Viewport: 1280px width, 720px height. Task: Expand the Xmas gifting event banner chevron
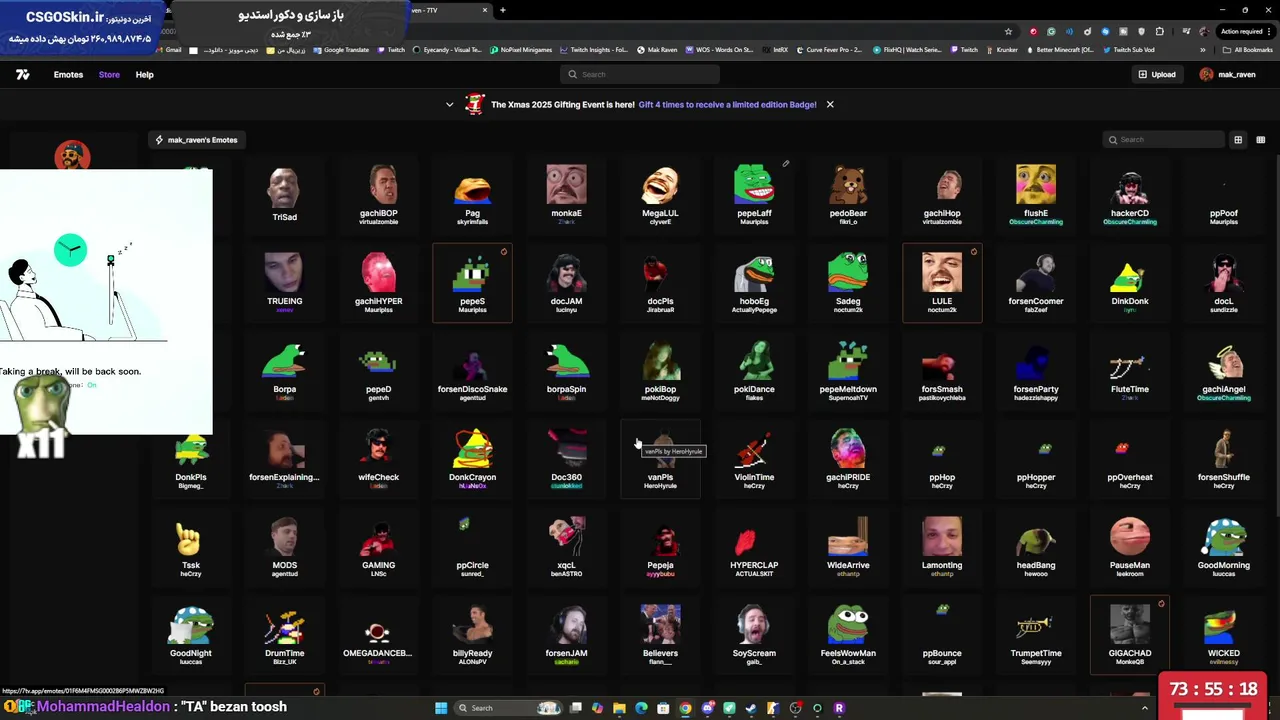pos(449,104)
